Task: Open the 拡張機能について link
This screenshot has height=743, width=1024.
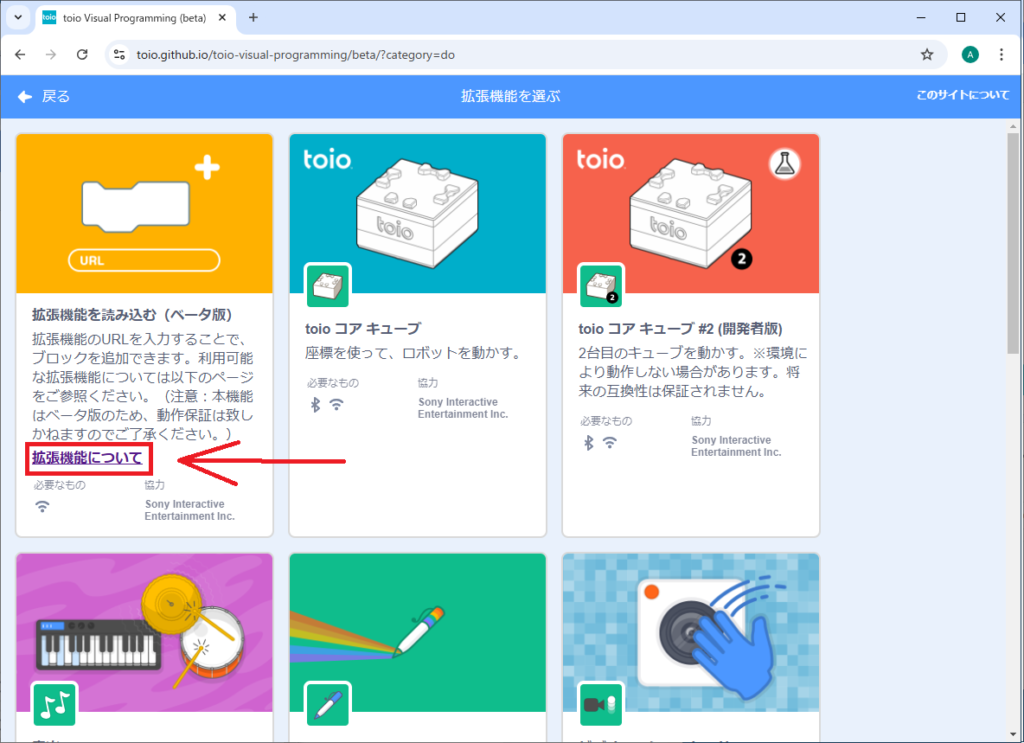Action: coord(88,458)
